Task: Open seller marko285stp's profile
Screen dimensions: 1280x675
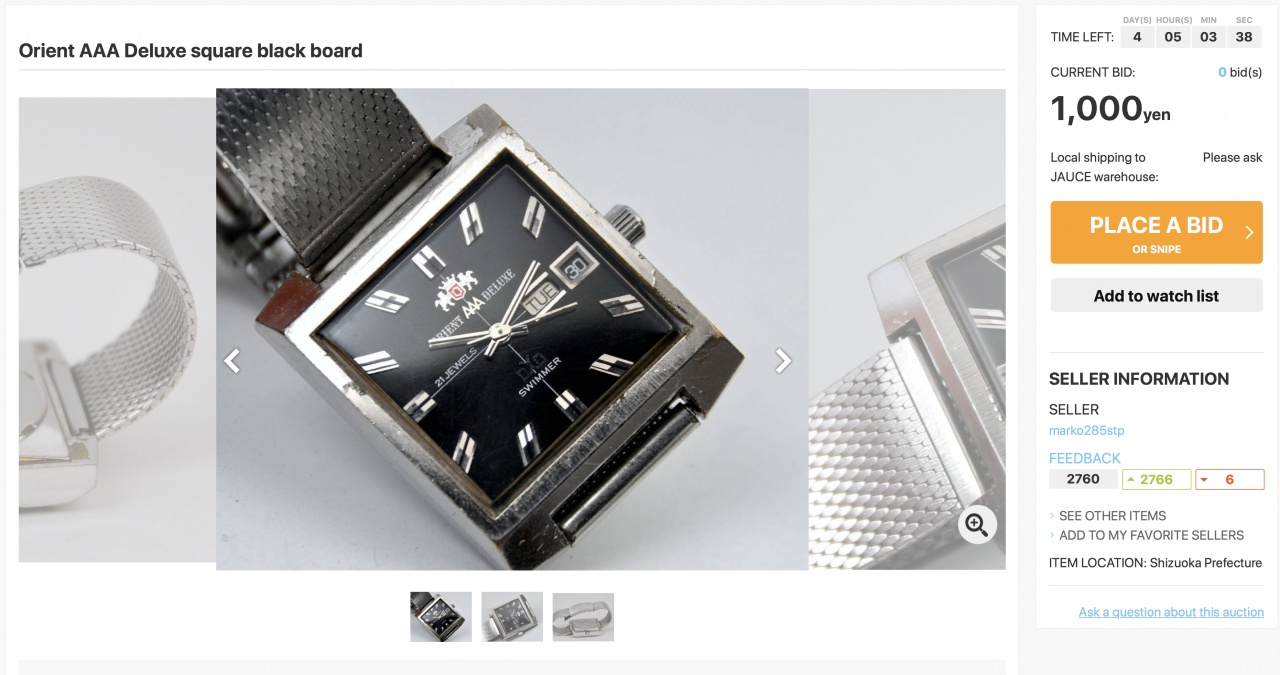Action: [1087, 431]
